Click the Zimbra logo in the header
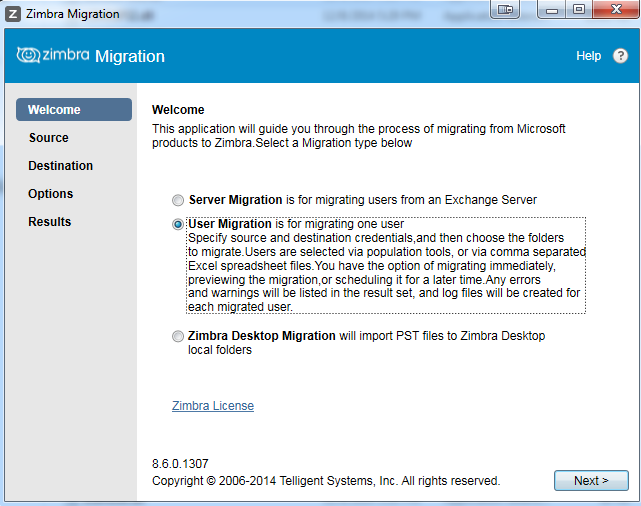641x506 pixels. click(x=55, y=56)
